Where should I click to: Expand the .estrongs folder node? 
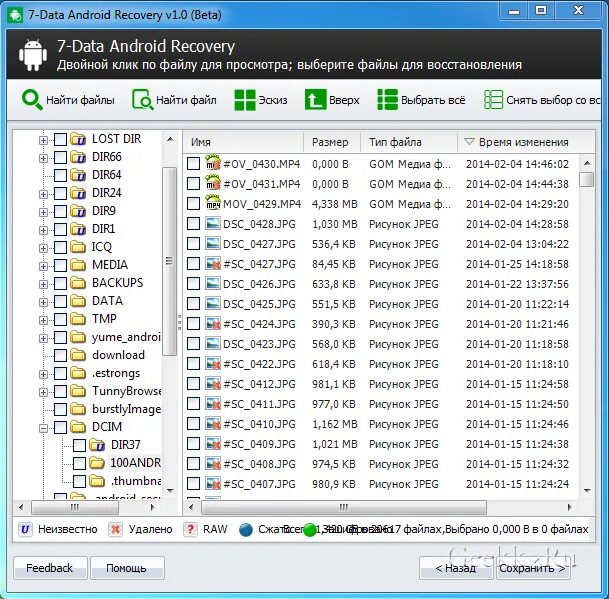44,374
